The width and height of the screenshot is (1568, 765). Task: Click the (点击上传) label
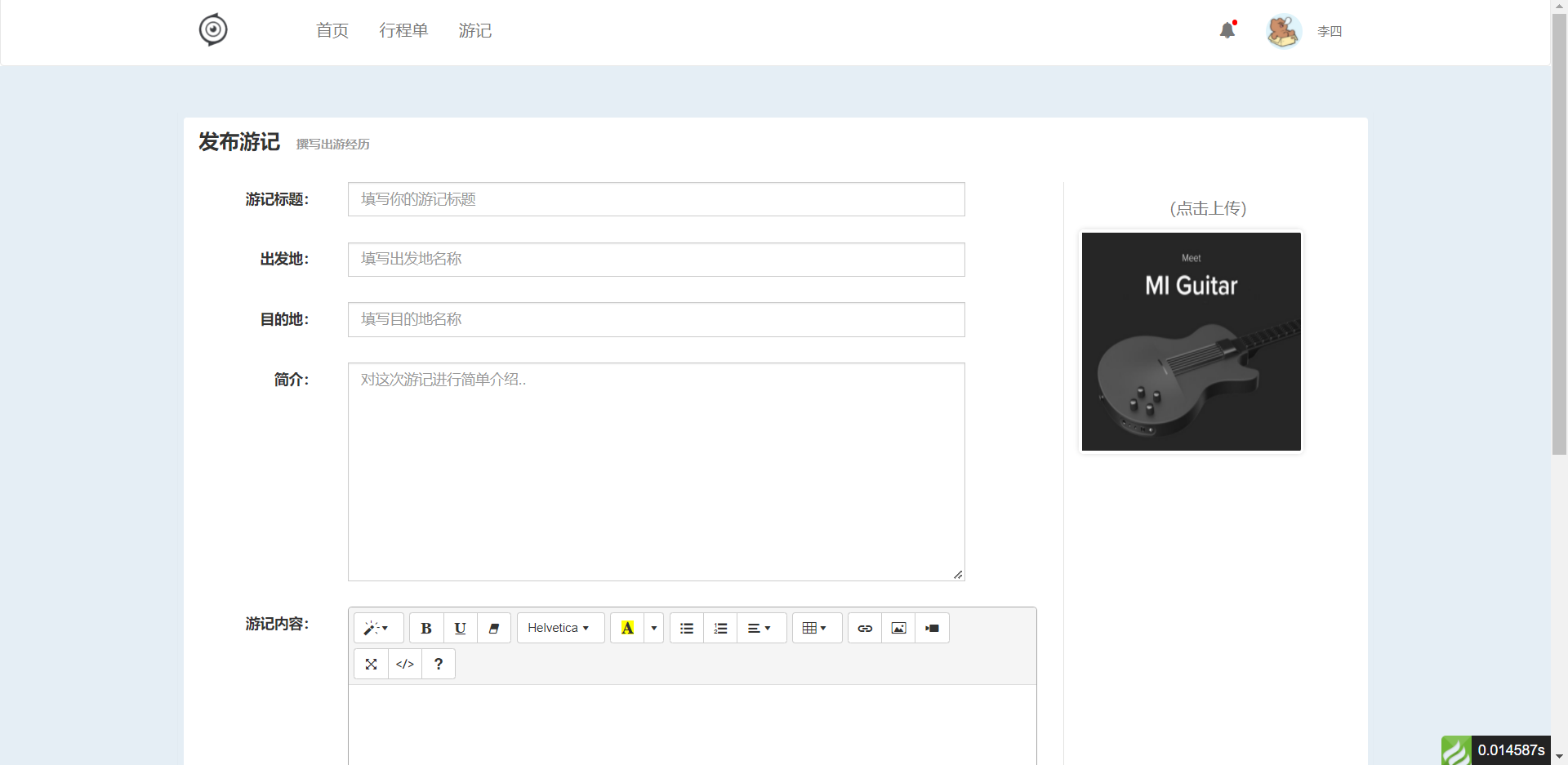1208,208
